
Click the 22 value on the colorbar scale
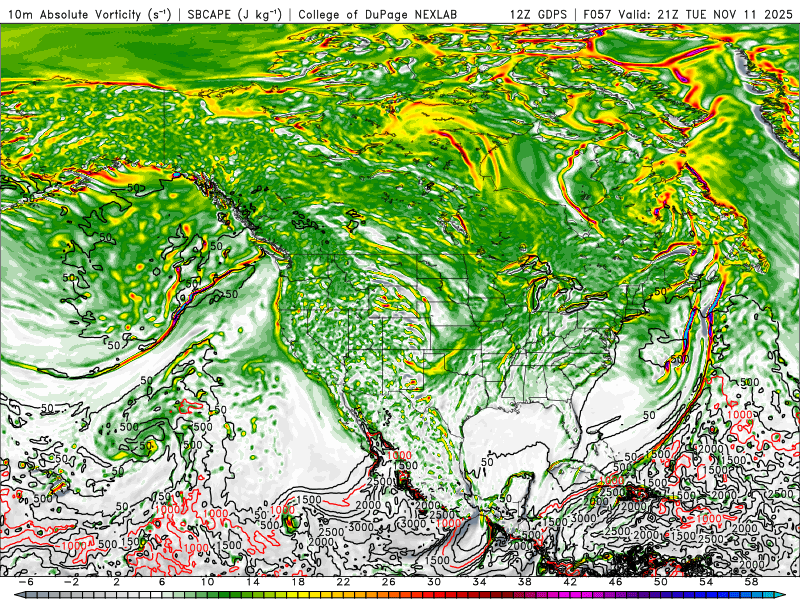[343, 582]
